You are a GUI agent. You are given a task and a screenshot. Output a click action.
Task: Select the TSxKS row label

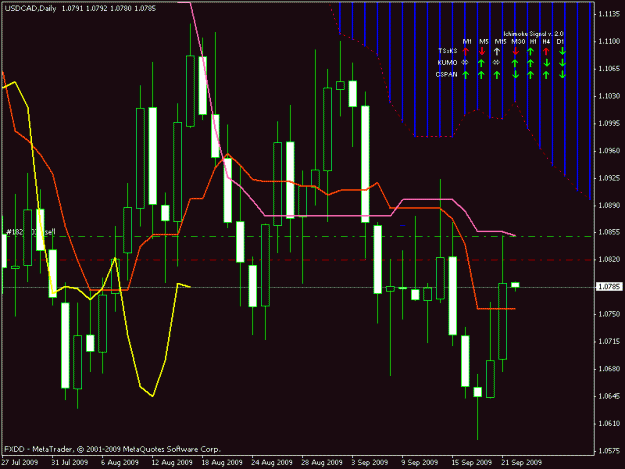point(448,51)
